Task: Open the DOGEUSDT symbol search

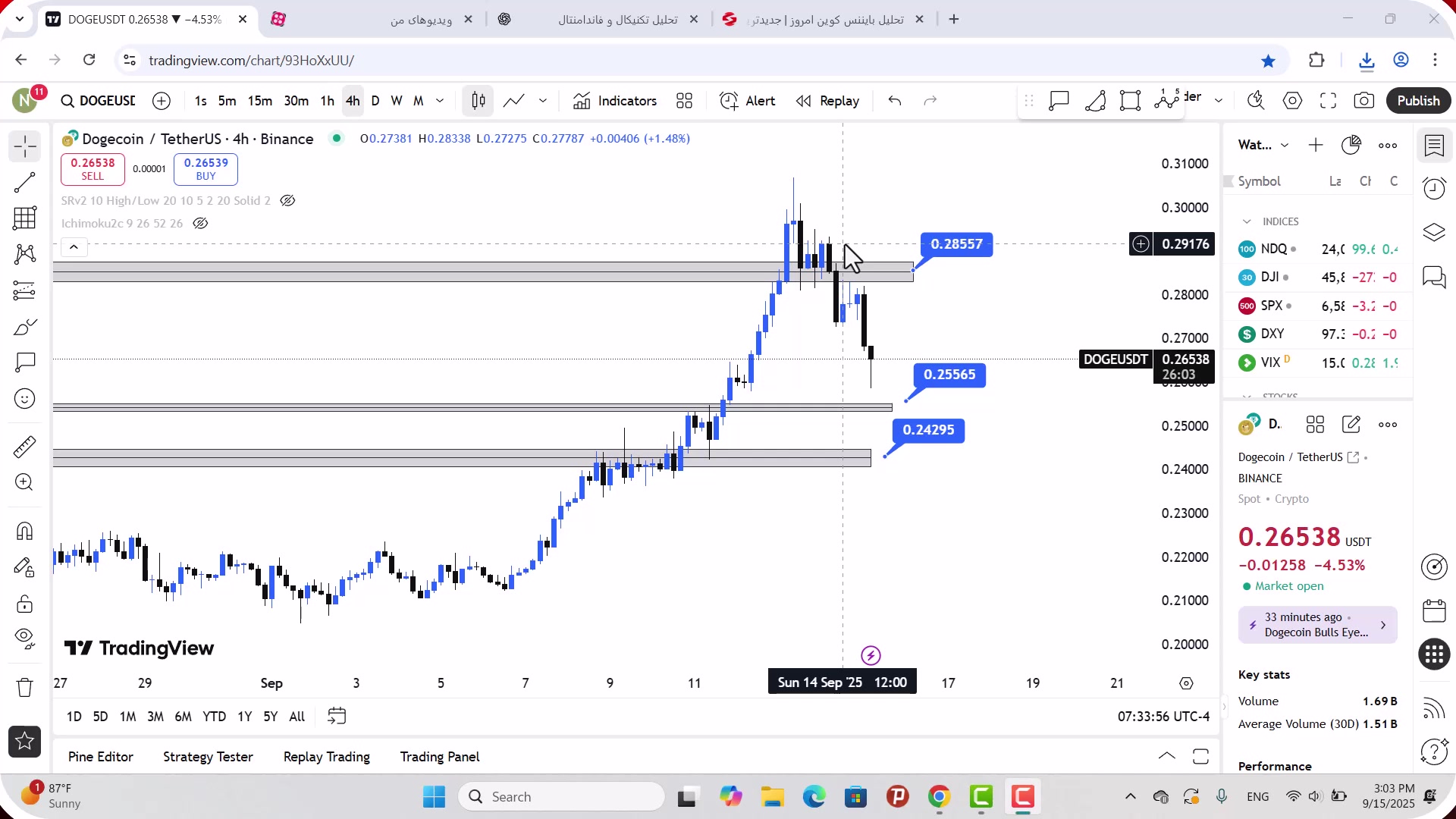Action: [99, 101]
